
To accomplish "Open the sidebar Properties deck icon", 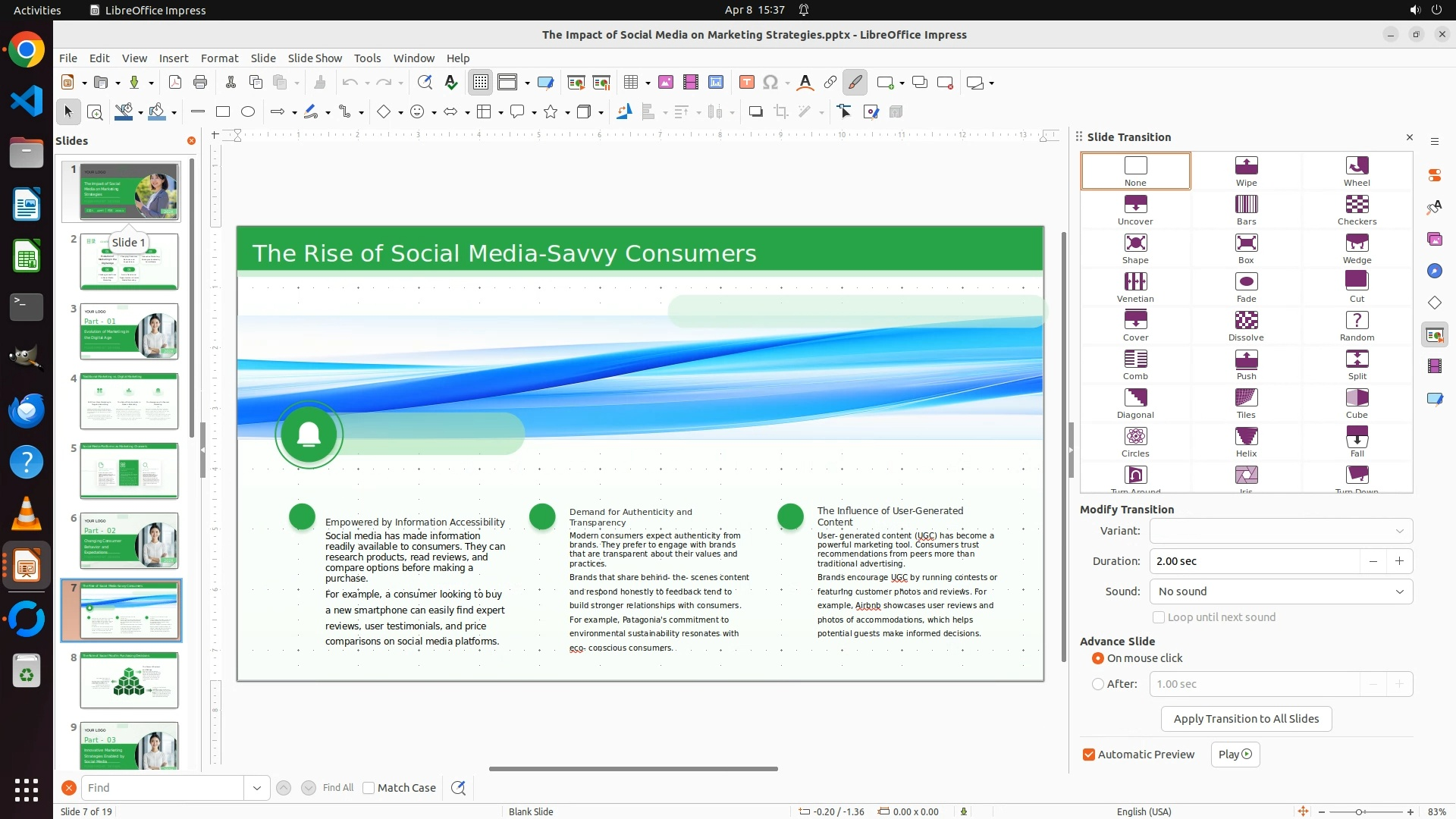I will coord(1434,175).
